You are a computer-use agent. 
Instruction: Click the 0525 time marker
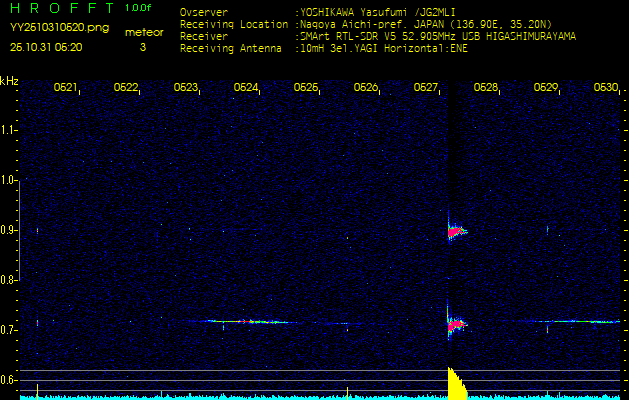(x=306, y=88)
